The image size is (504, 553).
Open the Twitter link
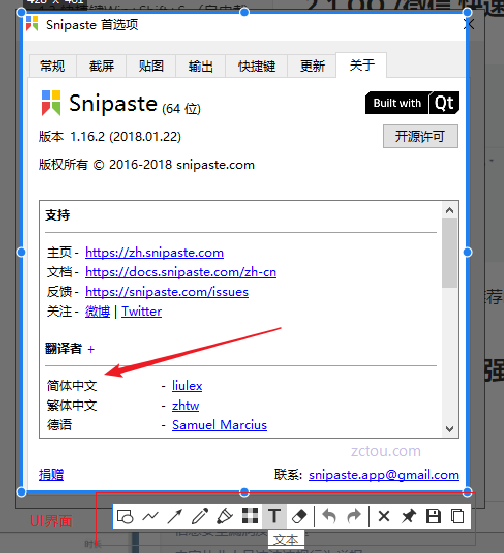(x=141, y=311)
